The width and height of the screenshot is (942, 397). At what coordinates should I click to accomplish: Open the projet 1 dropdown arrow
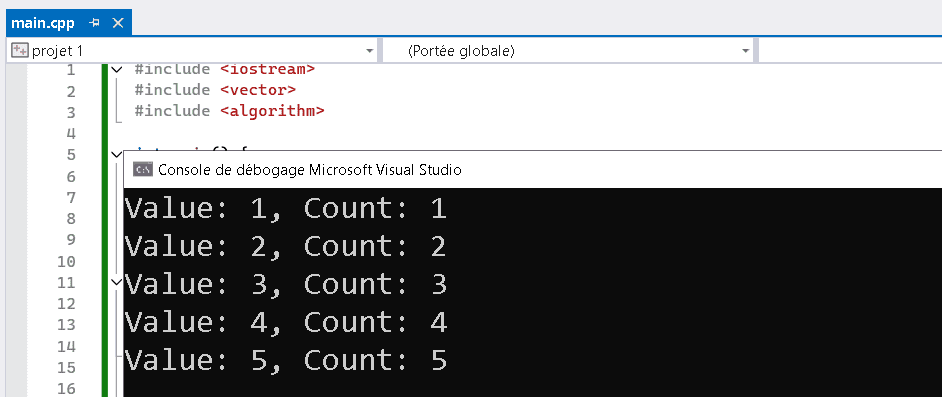click(369, 52)
